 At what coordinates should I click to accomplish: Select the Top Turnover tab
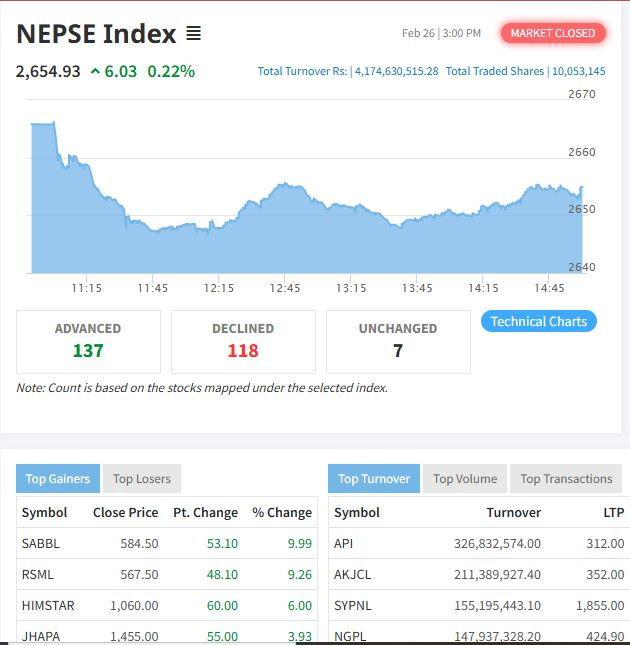coord(374,479)
